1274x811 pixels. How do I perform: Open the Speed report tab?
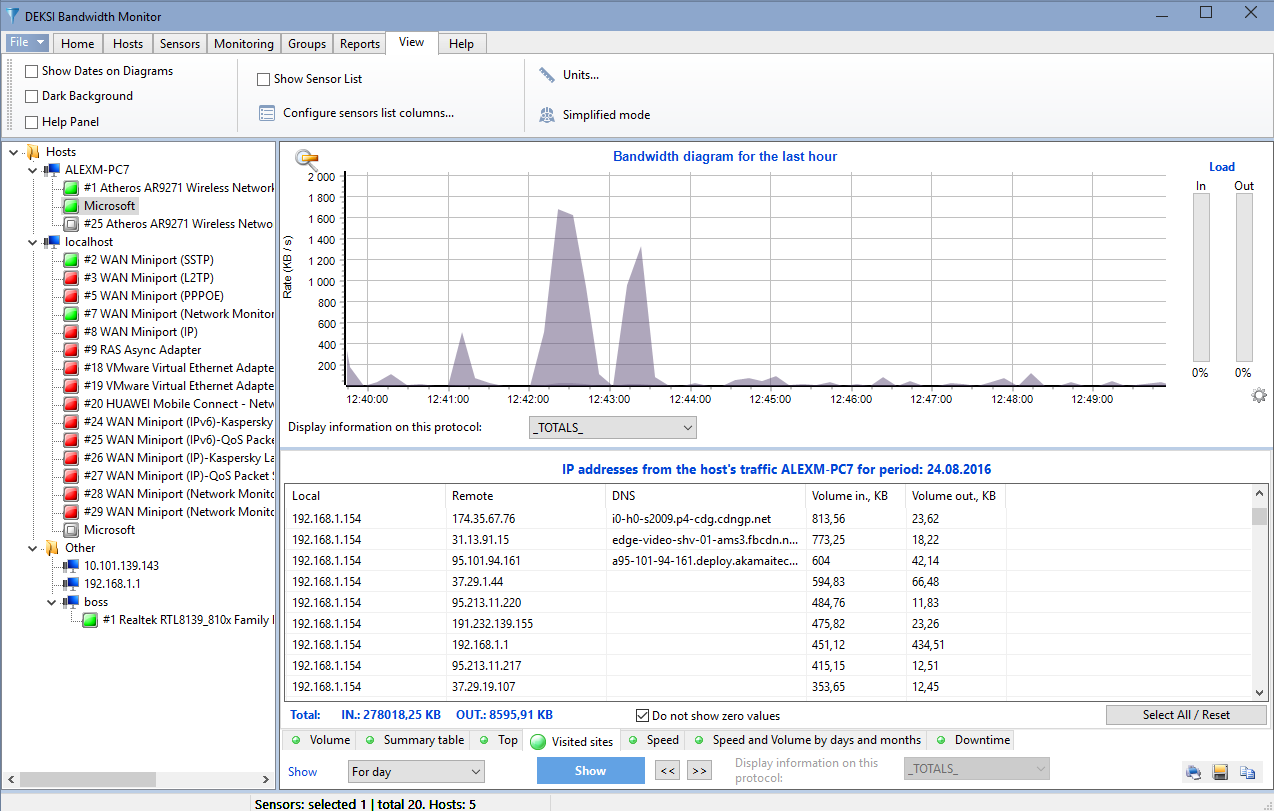click(x=656, y=740)
